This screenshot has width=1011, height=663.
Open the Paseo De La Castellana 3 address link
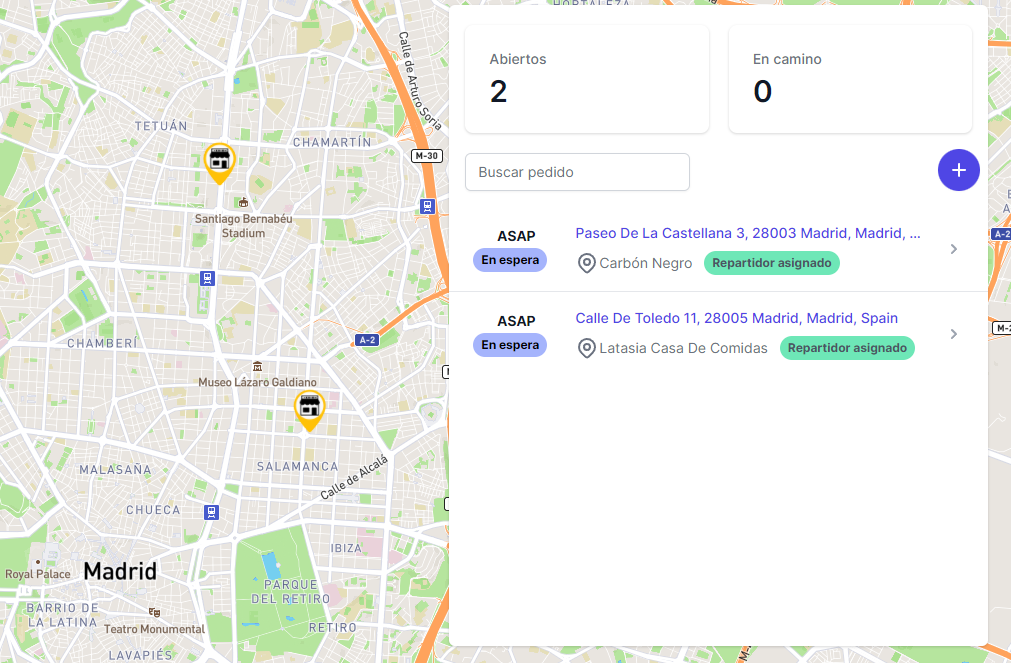point(747,233)
